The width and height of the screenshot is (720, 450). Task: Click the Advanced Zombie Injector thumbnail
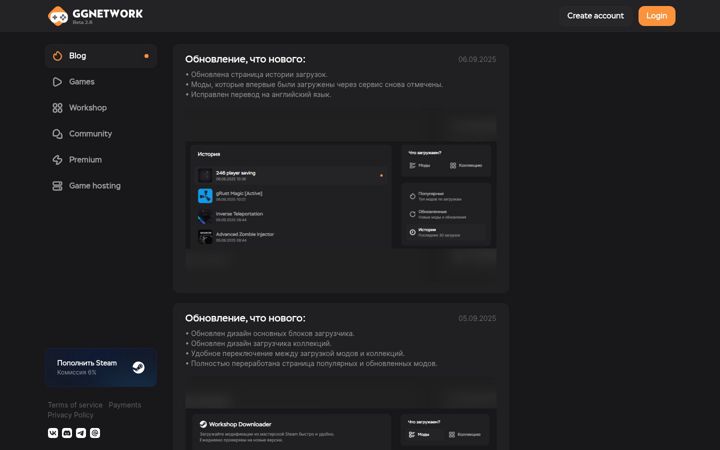pos(205,237)
